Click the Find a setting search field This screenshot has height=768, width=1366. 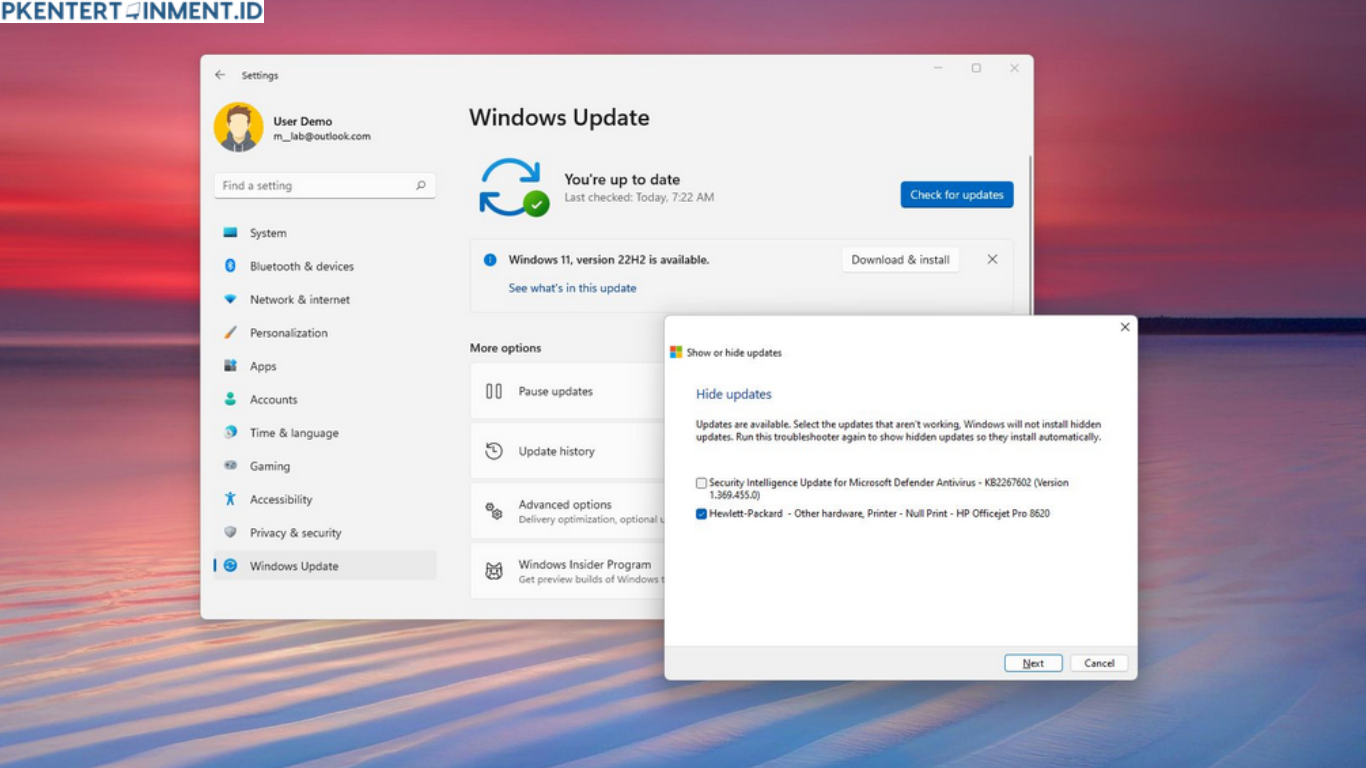(325, 185)
